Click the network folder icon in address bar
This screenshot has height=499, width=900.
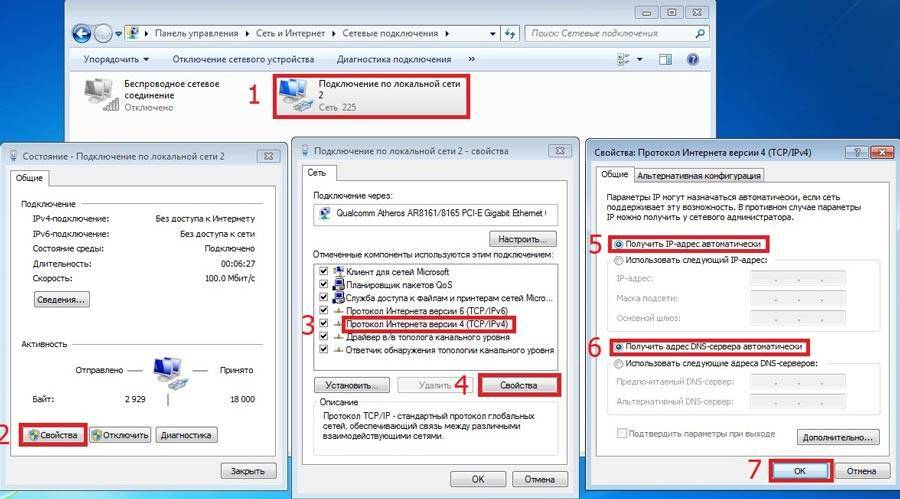(x=133, y=33)
